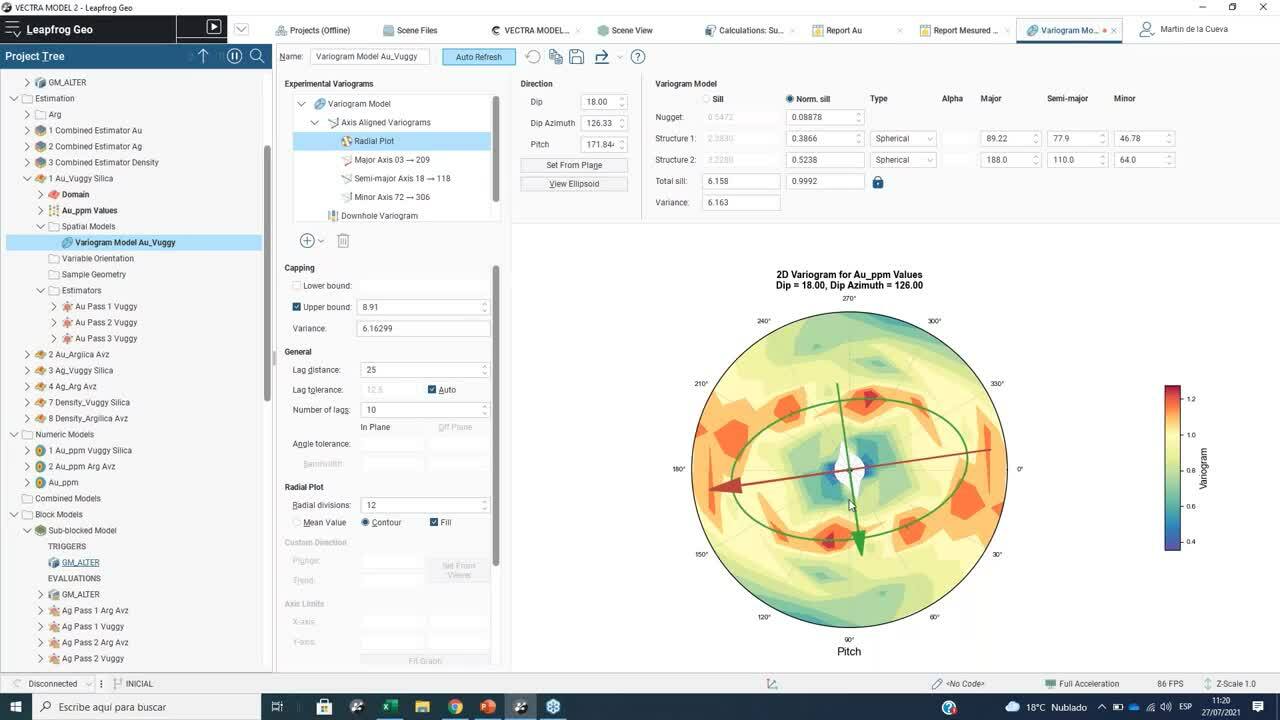Click the pause icon in Project Tree
The width and height of the screenshot is (1280, 720).
click(x=234, y=56)
